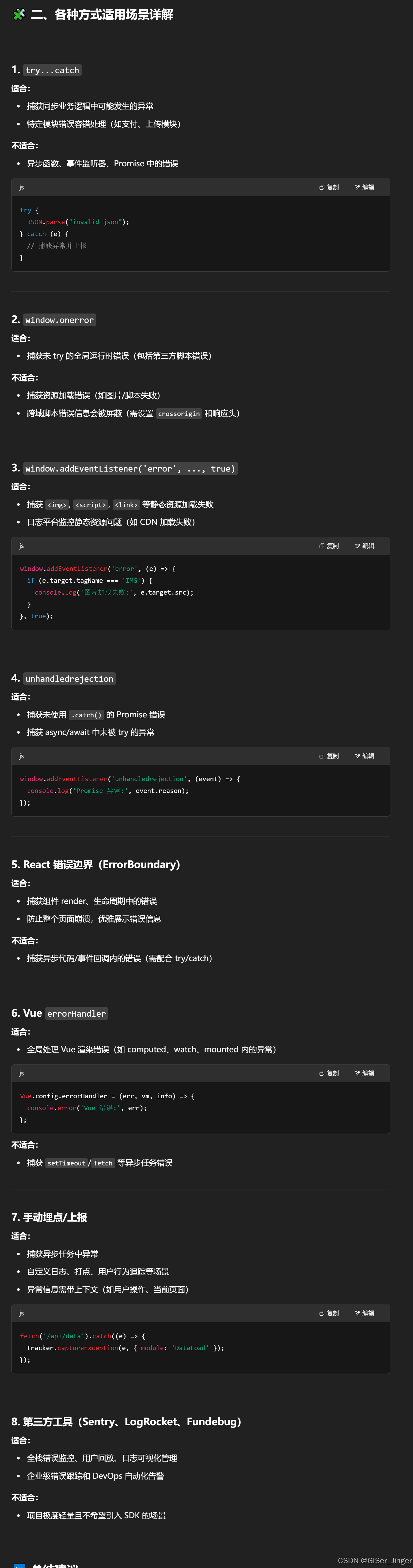413x1568 pixels.
Task: Click the inline '<script>' code tag
Action: pos(91,504)
